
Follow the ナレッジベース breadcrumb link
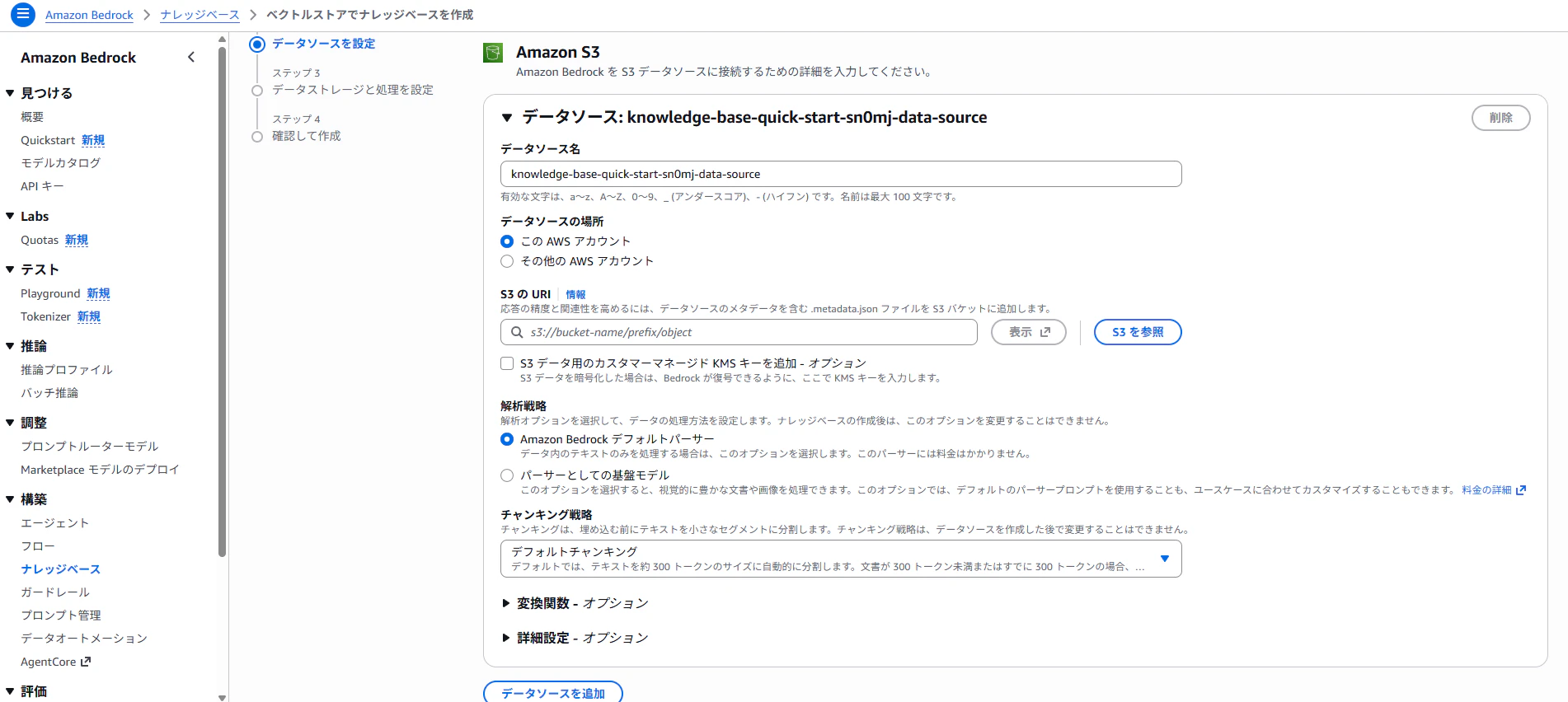click(x=200, y=15)
